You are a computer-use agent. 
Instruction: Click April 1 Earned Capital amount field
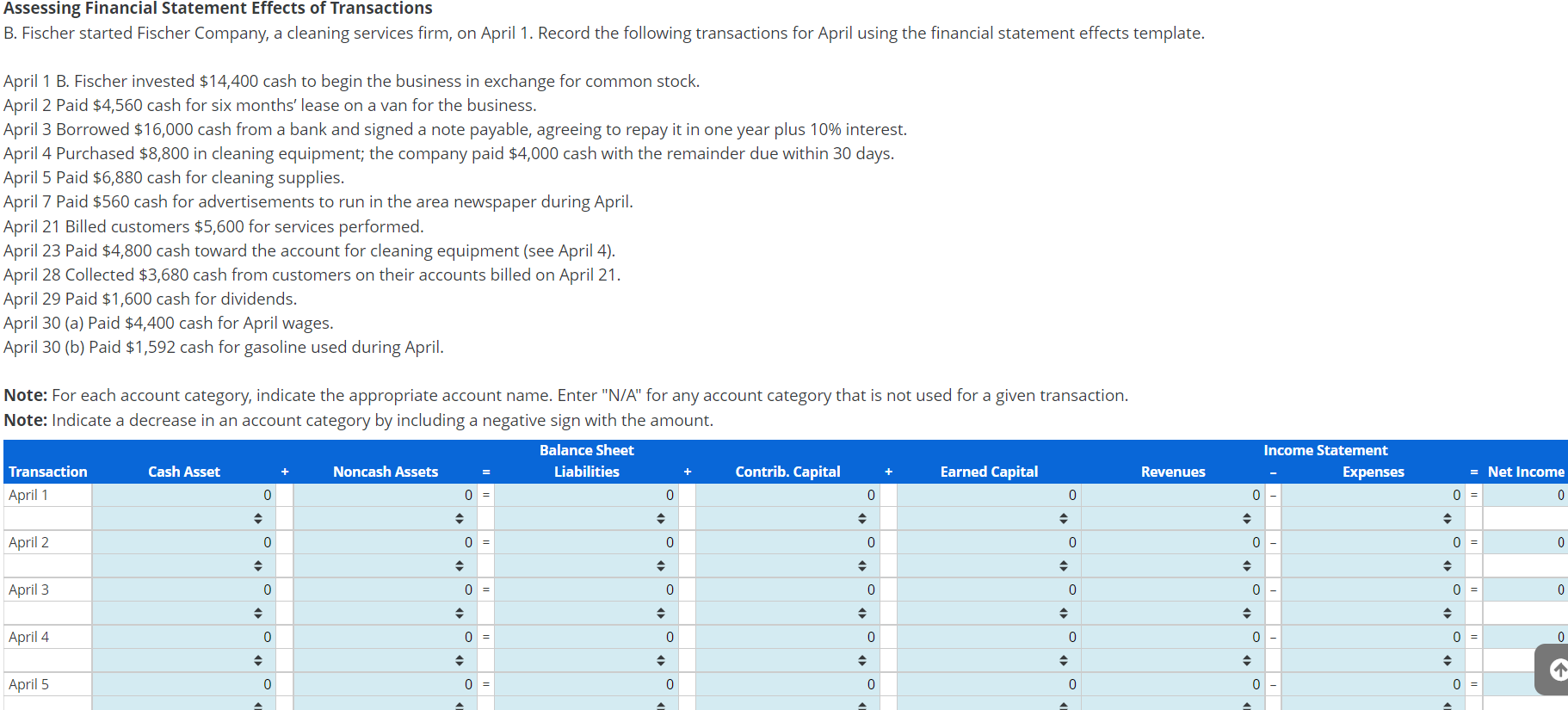989,495
